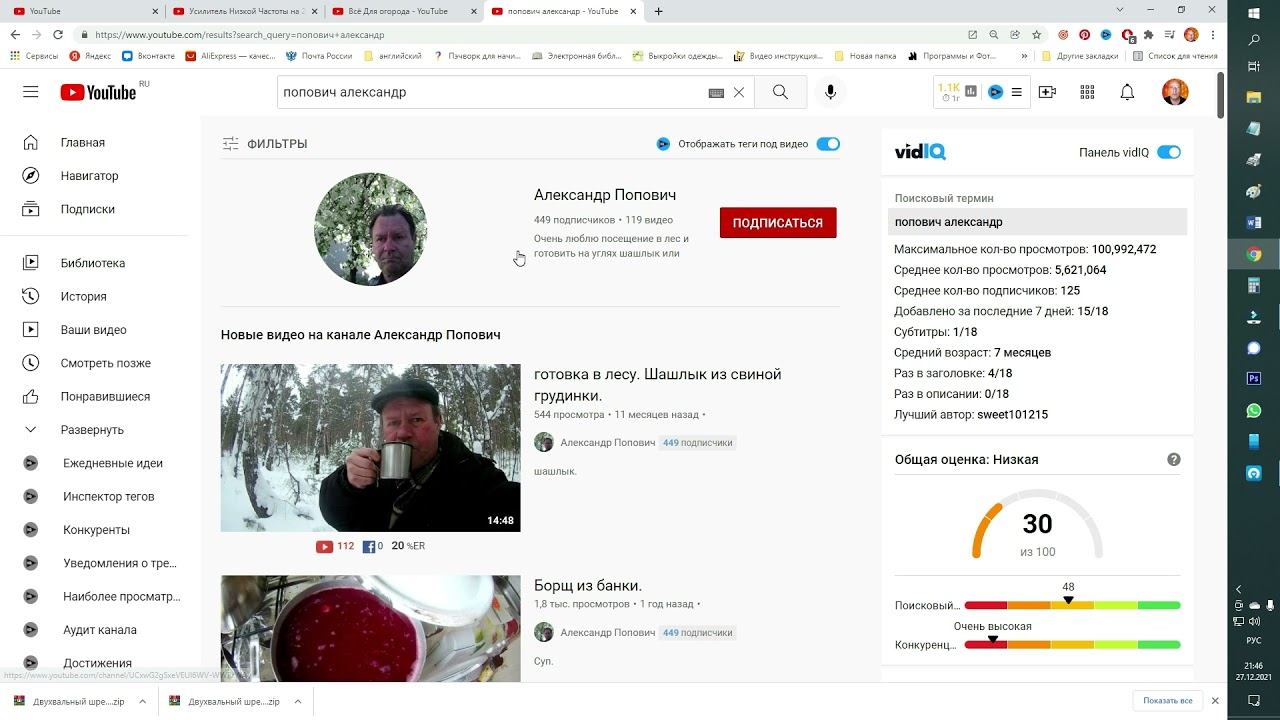Open the Яндекс bookmark
Image resolution: width=1280 pixels, height=720 pixels.
90,56
